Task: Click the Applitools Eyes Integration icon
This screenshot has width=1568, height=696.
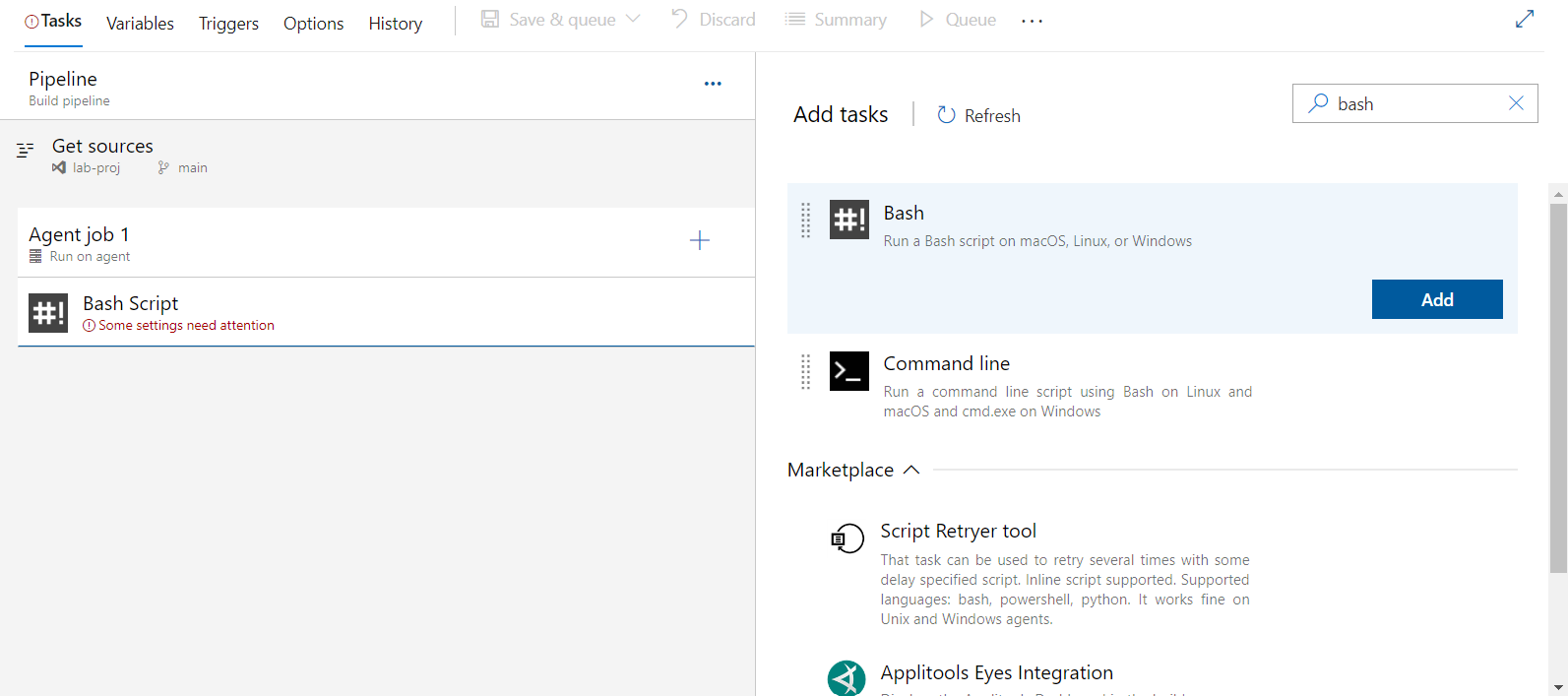Action: pos(847,678)
